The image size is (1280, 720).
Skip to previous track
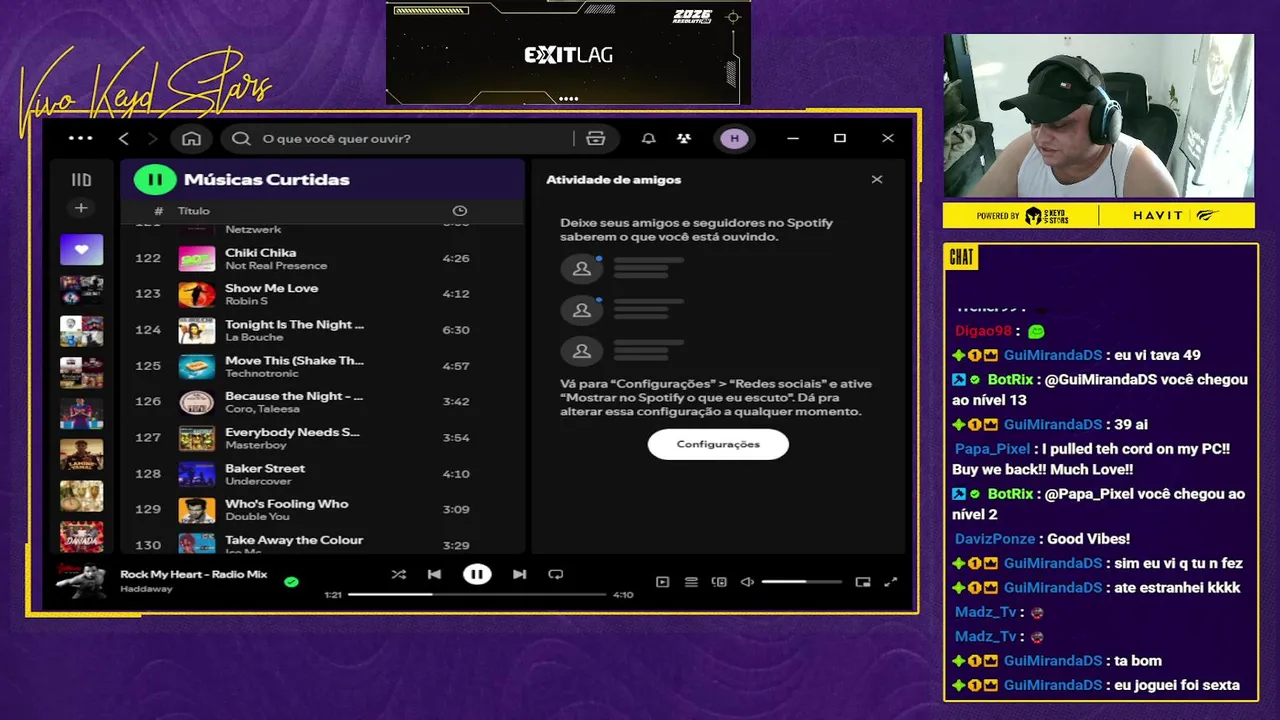(434, 574)
